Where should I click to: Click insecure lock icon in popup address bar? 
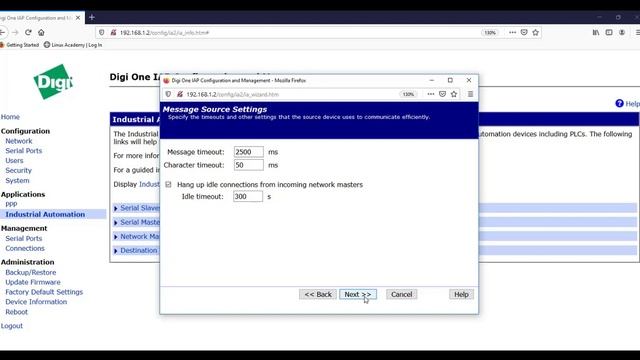[x=180, y=94]
